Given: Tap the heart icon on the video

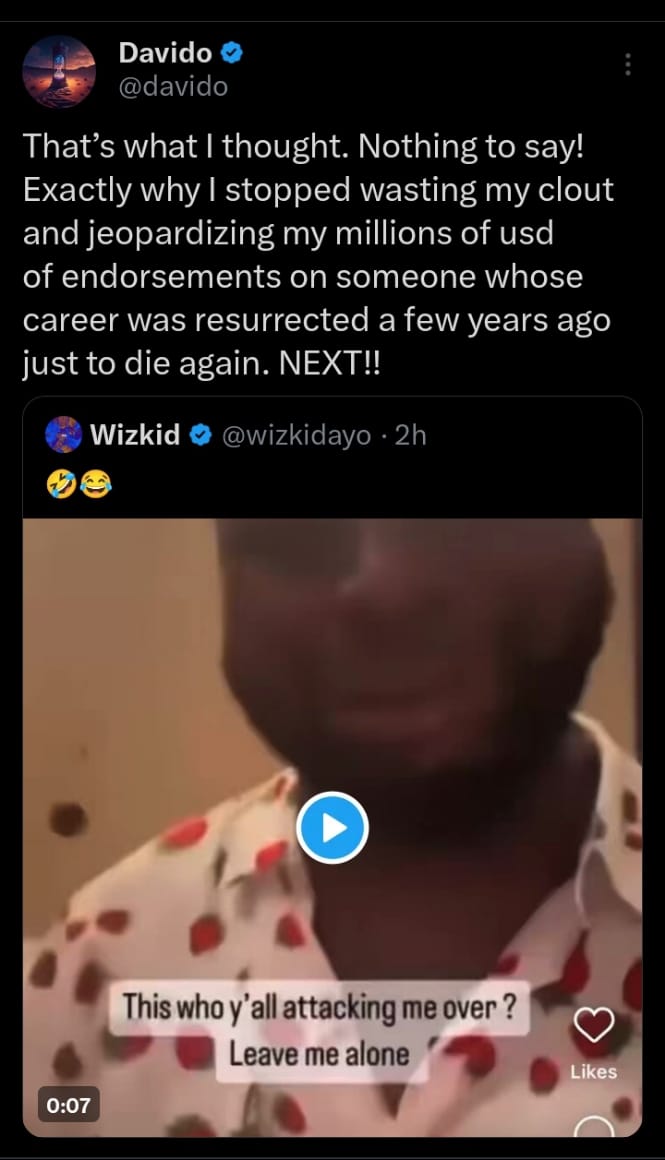Looking at the screenshot, I should pos(594,1026).
